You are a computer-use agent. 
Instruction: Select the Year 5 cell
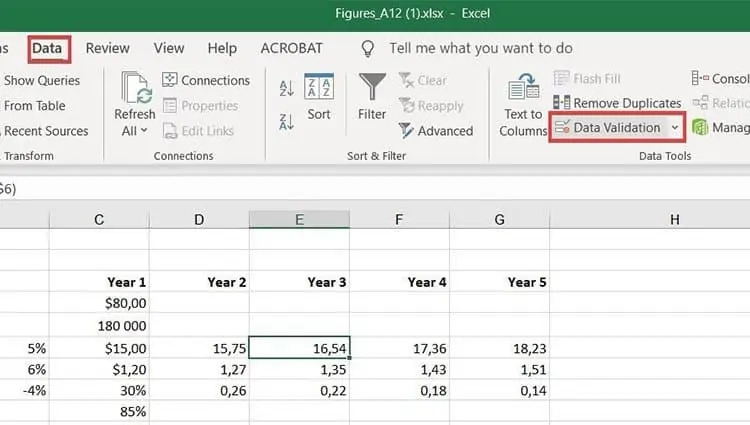click(499, 282)
